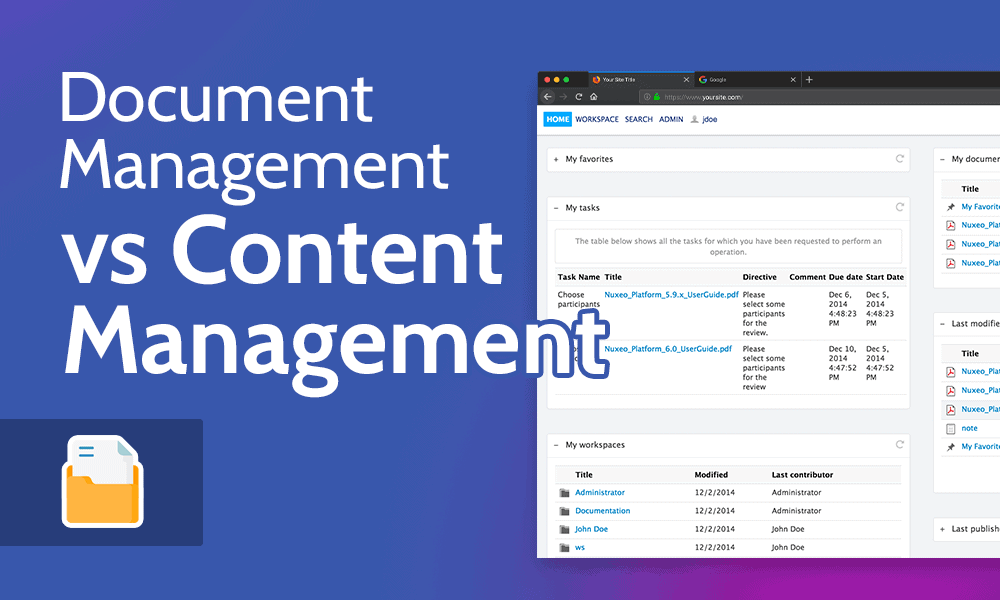Click the browser Home icon

point(594,97)
